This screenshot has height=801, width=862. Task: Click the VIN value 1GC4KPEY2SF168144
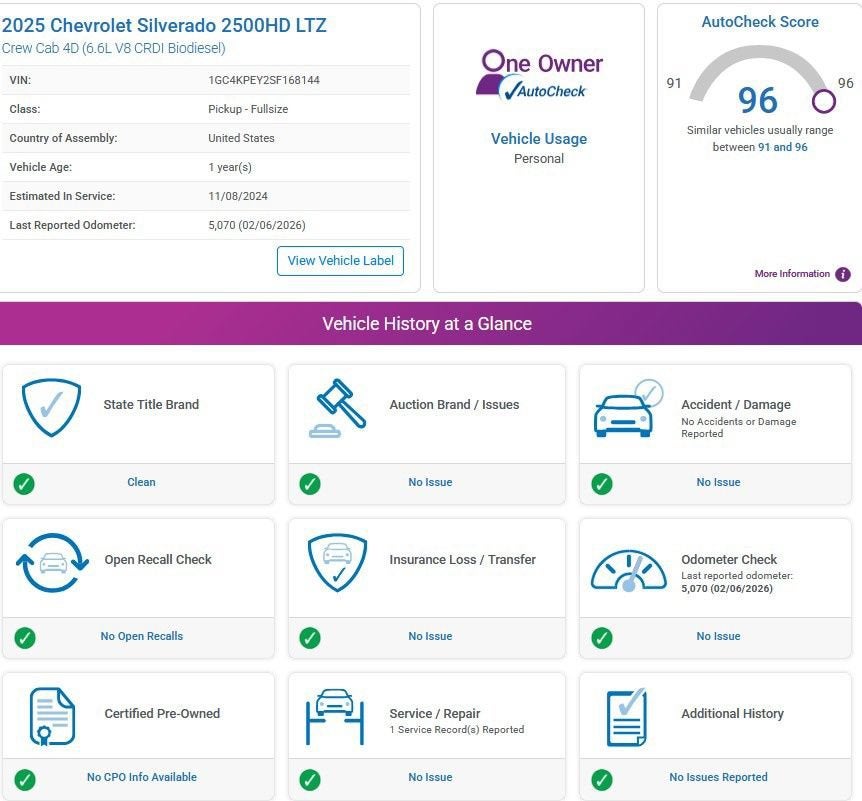[x=264, y=80]
